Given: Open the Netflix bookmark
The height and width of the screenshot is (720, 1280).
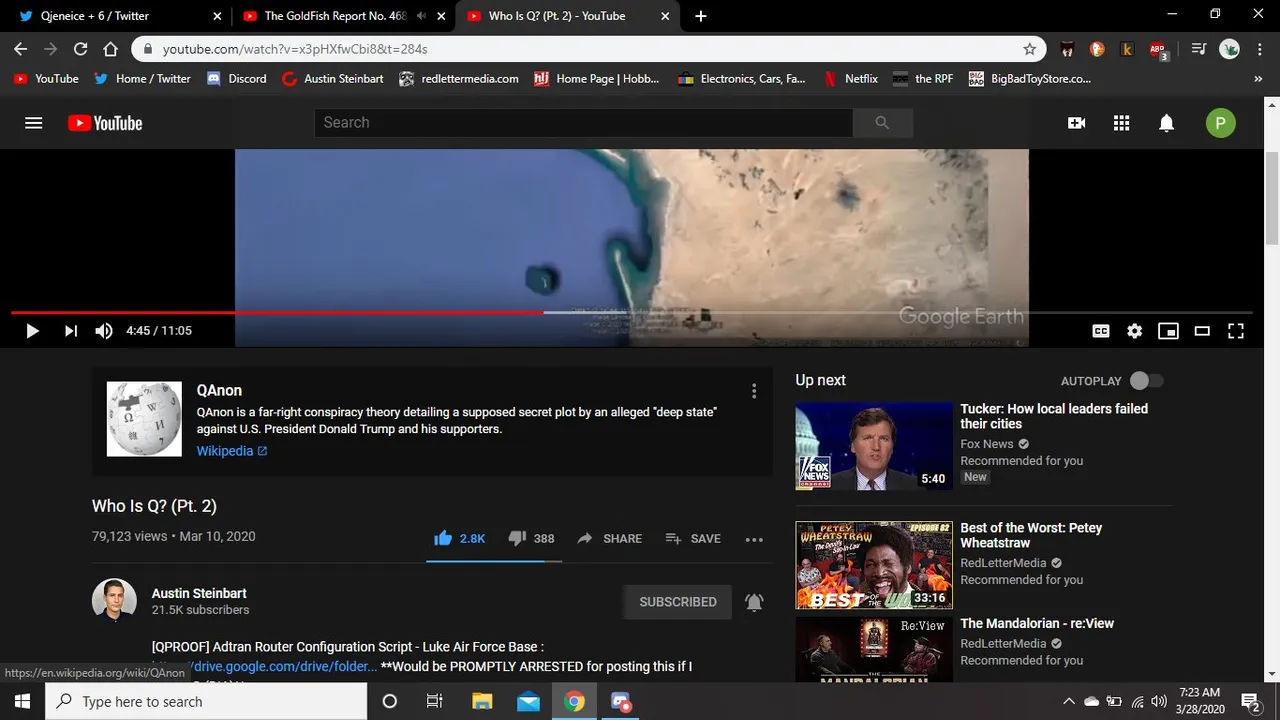Looking at the screenshot, I should 850,79.
